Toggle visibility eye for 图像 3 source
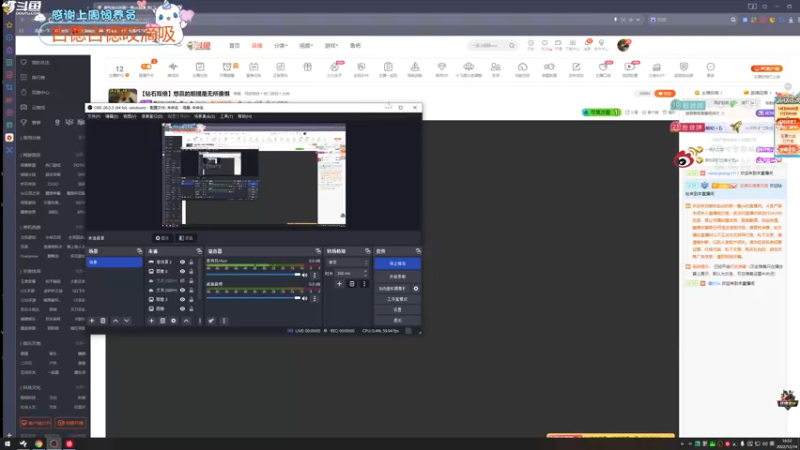This screenshot has height=450, width=800. point(182,299)
